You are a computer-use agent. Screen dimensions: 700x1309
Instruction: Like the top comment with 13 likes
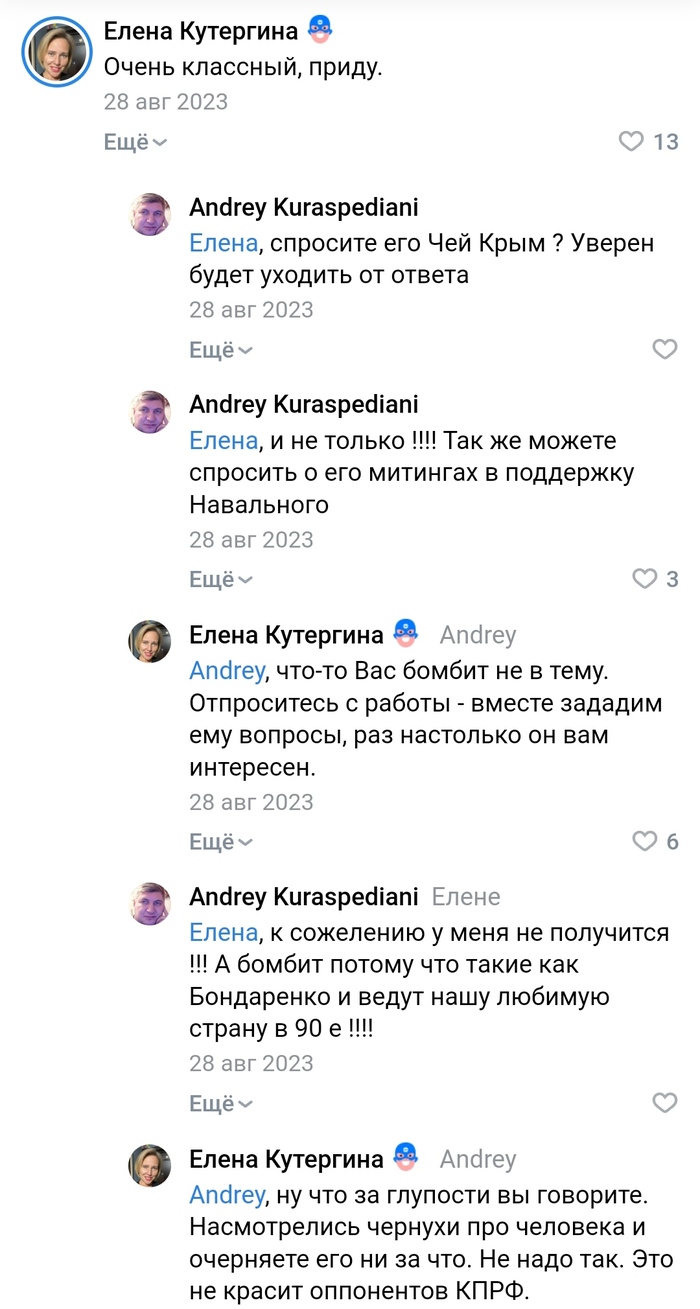pyautogui.click(x=631, y=142)
